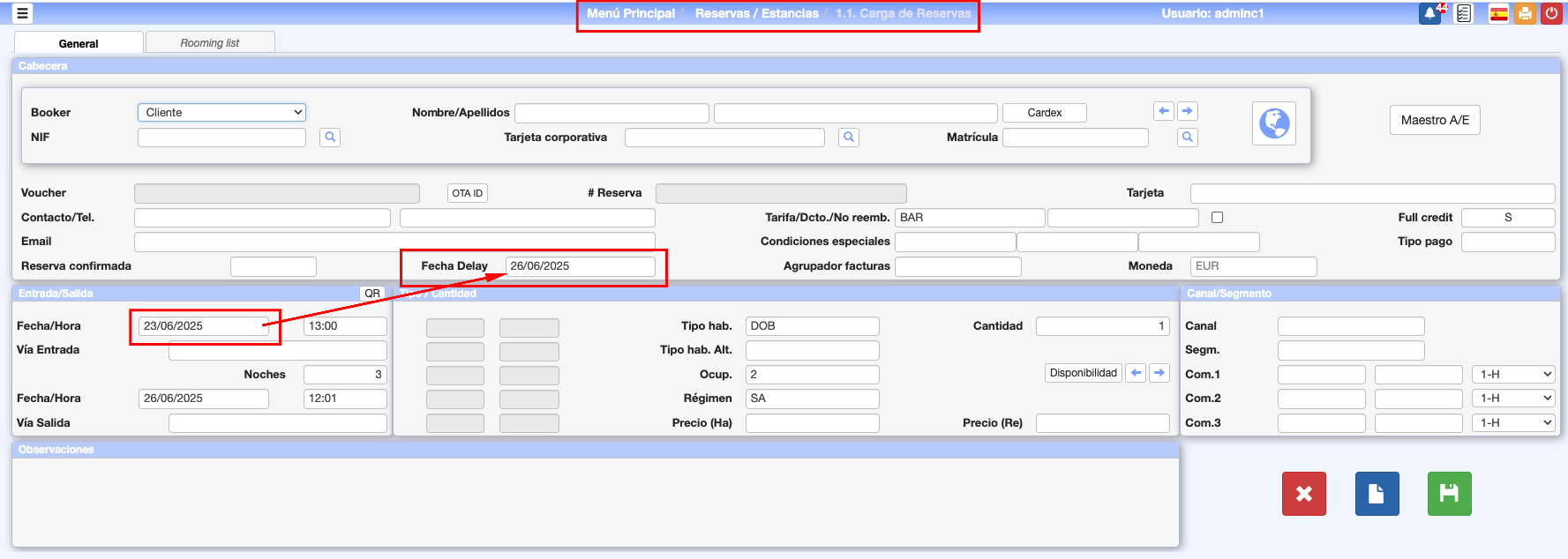This screenshot has height=559, width=1568.
Task: Click the green save diskette button
Action: (x=1449, y=494)
